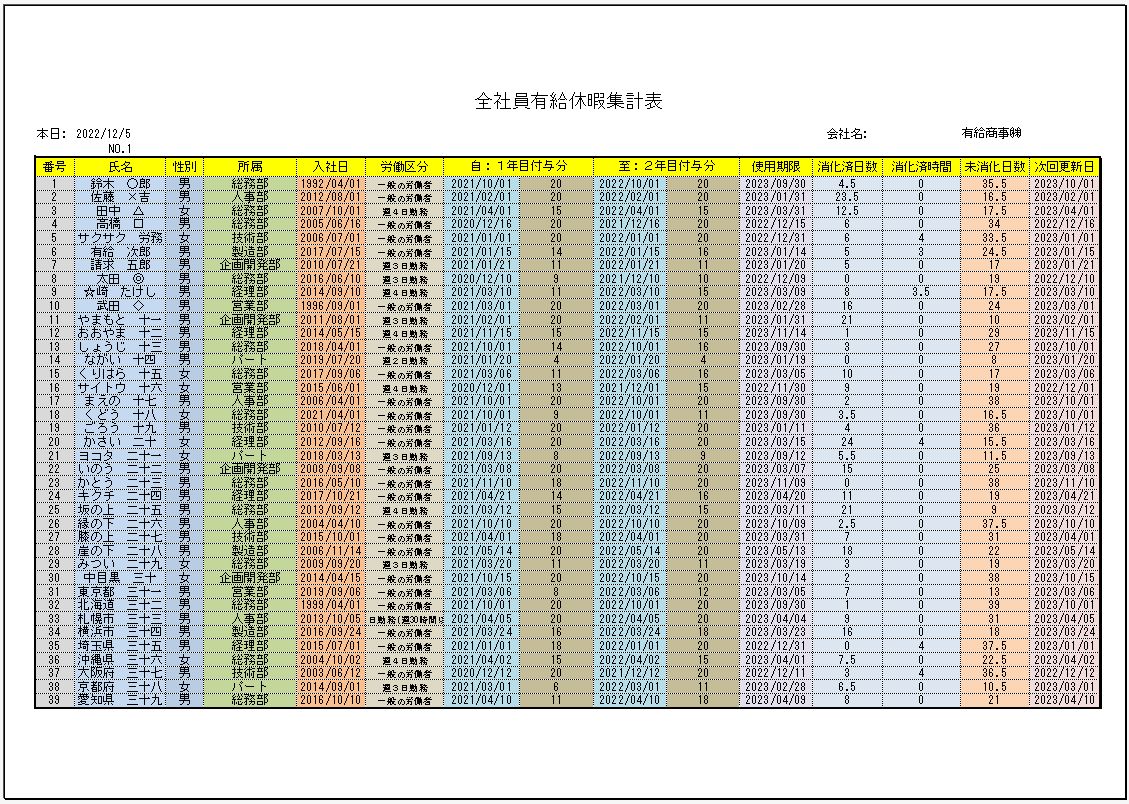Image resolution: width=1129 pixels, height=804 pixels.
Task: Select the name 崖の下 二十八
Action: (120, 550)
